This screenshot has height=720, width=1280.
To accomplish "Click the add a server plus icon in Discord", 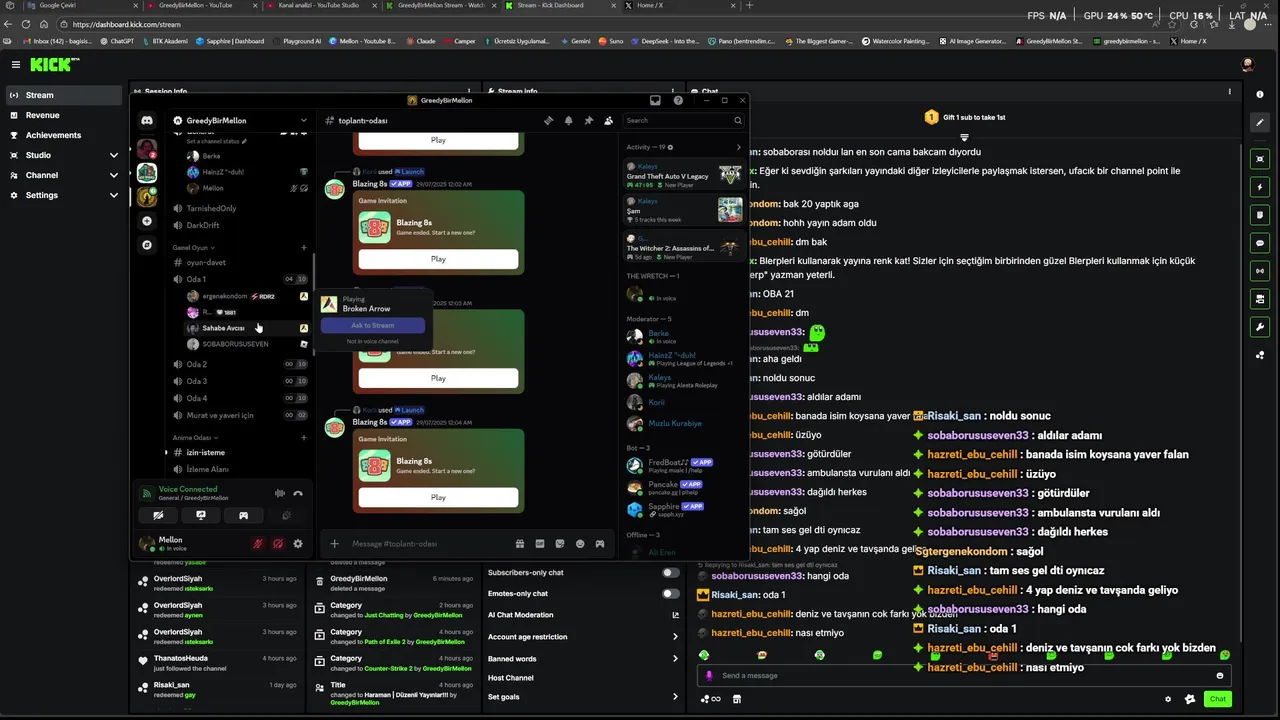I will pyautogui.click(x=147, y=221).
